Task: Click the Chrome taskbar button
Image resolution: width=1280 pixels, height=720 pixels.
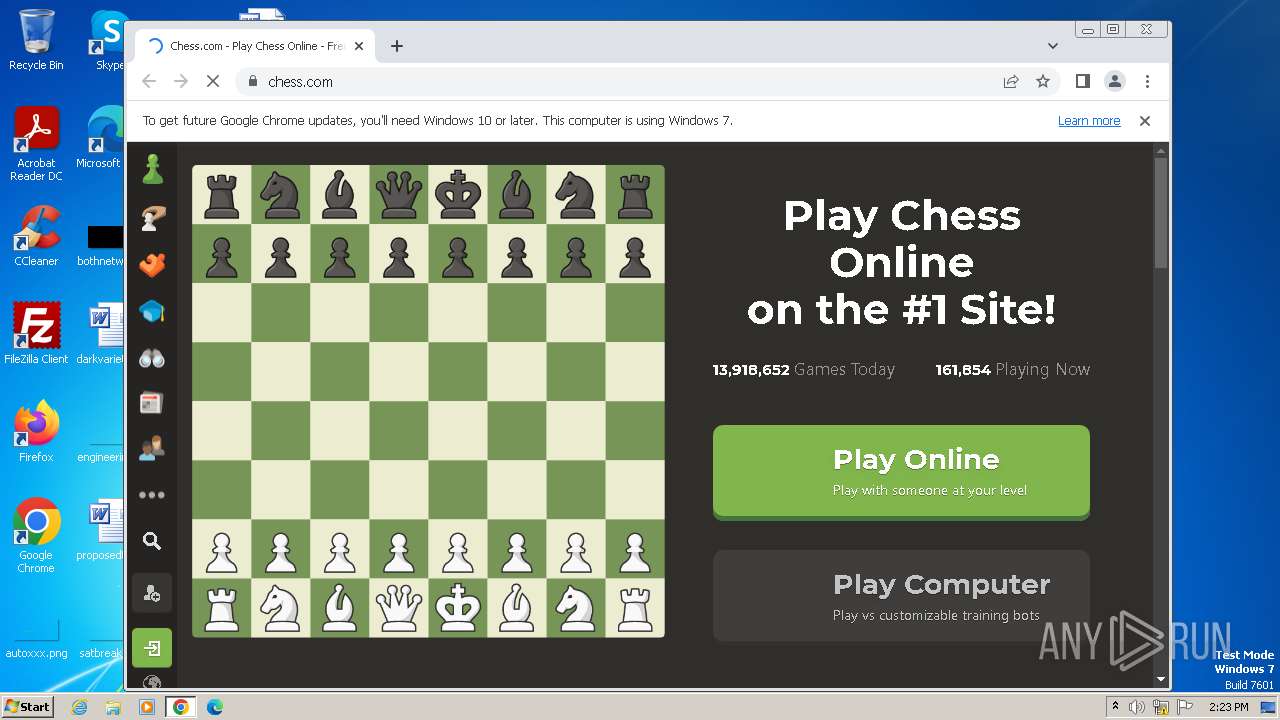Action: click(x=181, y=707)
